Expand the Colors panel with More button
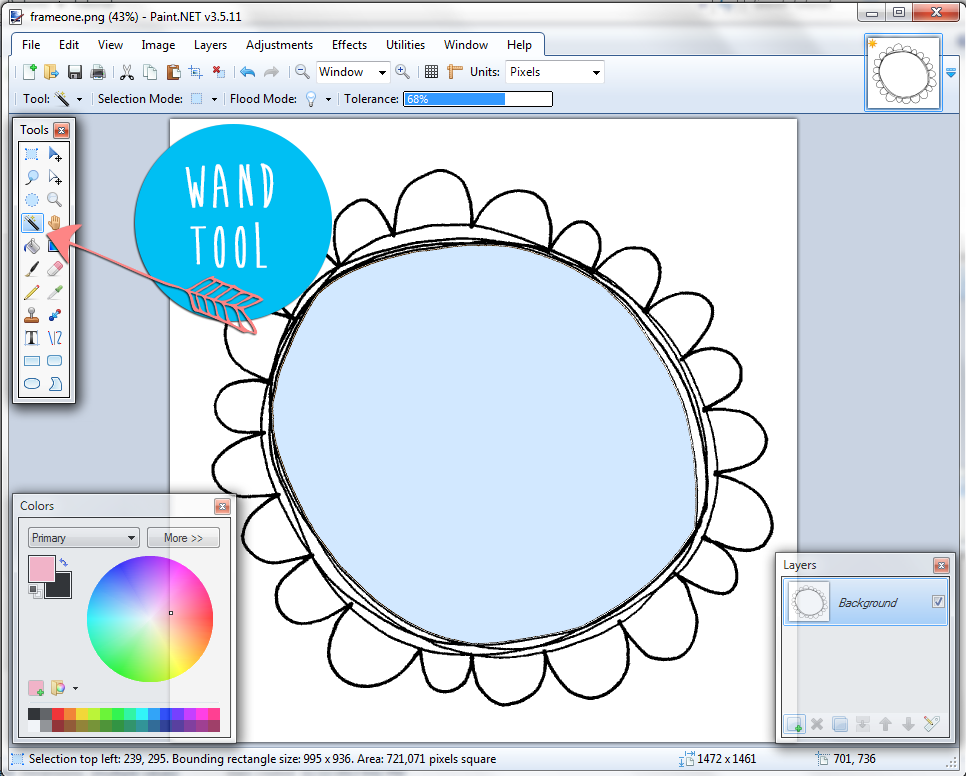The image size is (966, 776). (183, 538)
